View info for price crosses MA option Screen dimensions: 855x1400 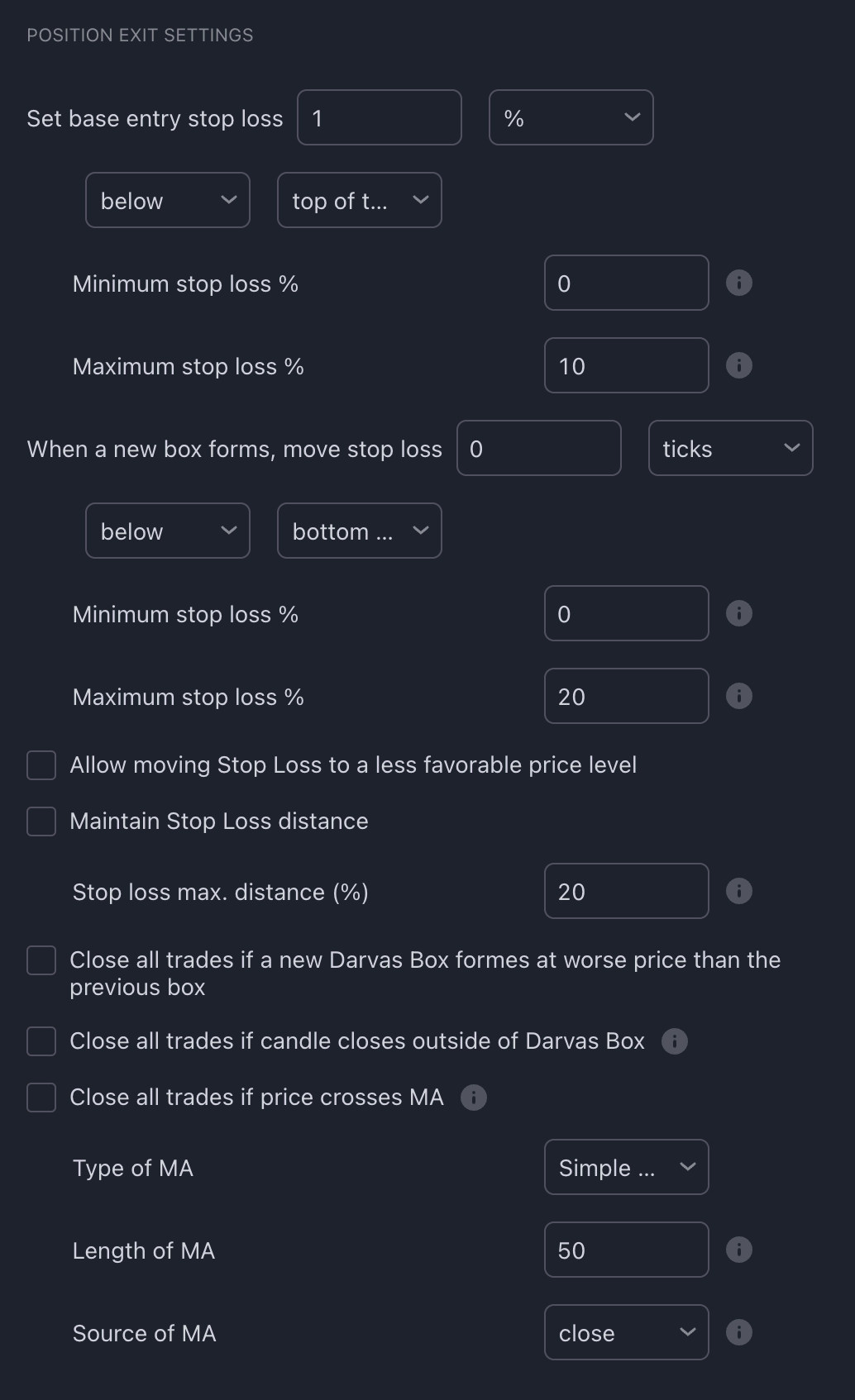[473, 1098]
